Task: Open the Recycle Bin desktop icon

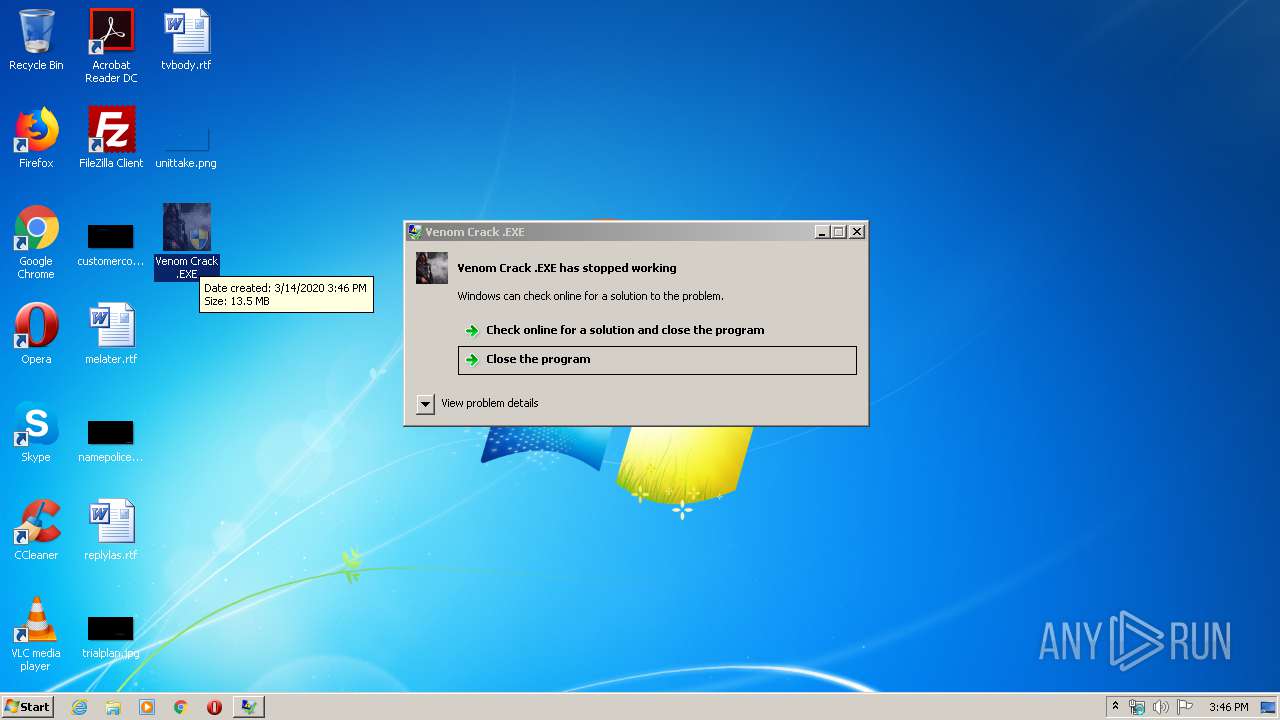Action: pyautogui.click(x=36, y=40)
